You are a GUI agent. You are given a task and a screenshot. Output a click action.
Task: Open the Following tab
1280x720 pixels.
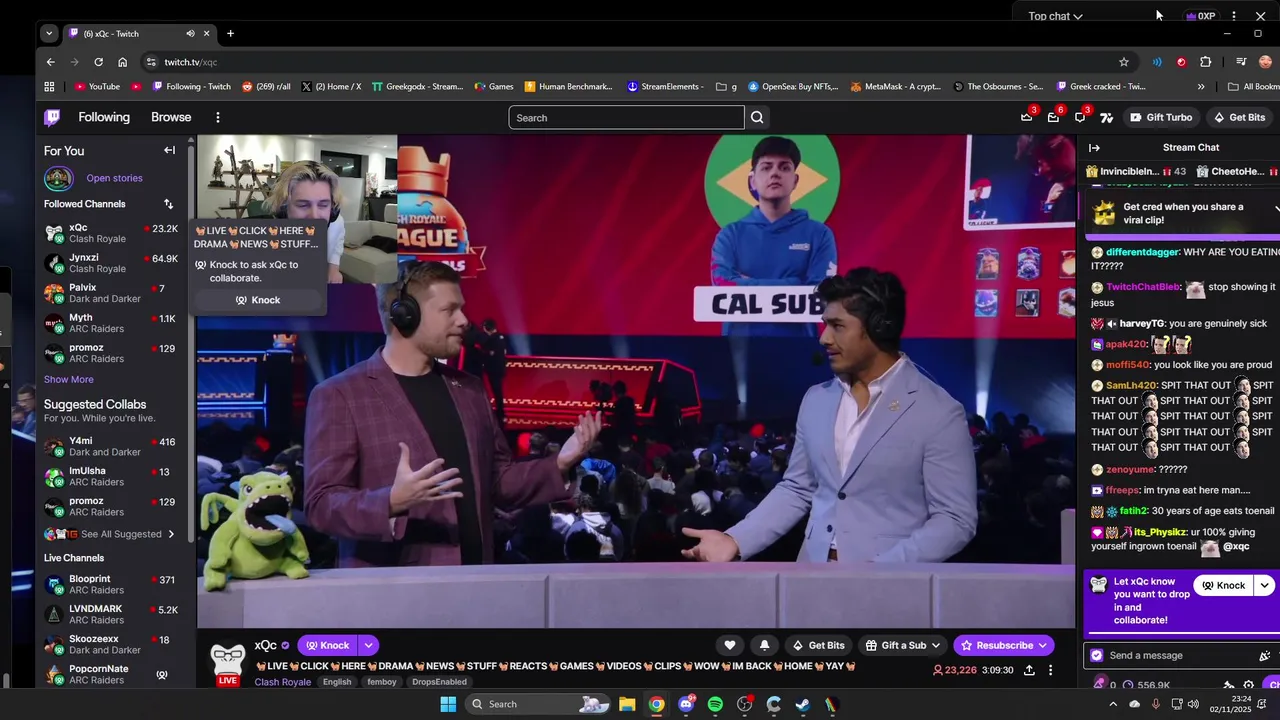[104, 117]
